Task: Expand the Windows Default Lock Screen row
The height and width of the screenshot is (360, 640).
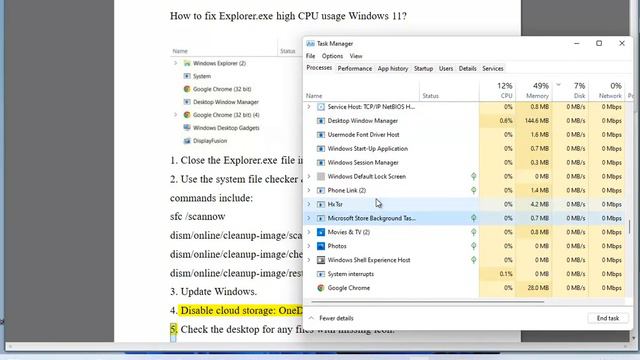Action: [x=309, y=176]
